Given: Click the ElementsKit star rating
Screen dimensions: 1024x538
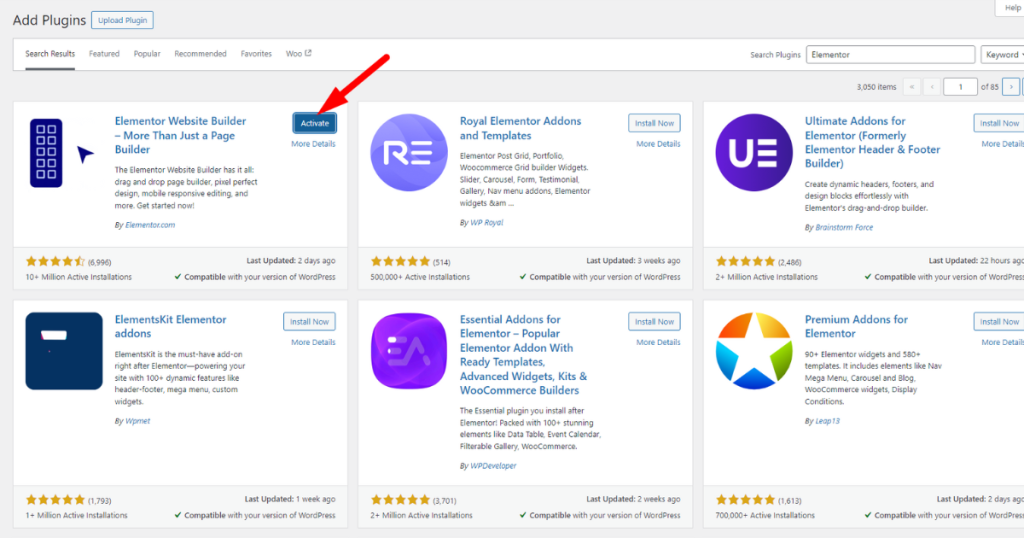Looking at the screenshot, I should point(56,500).
